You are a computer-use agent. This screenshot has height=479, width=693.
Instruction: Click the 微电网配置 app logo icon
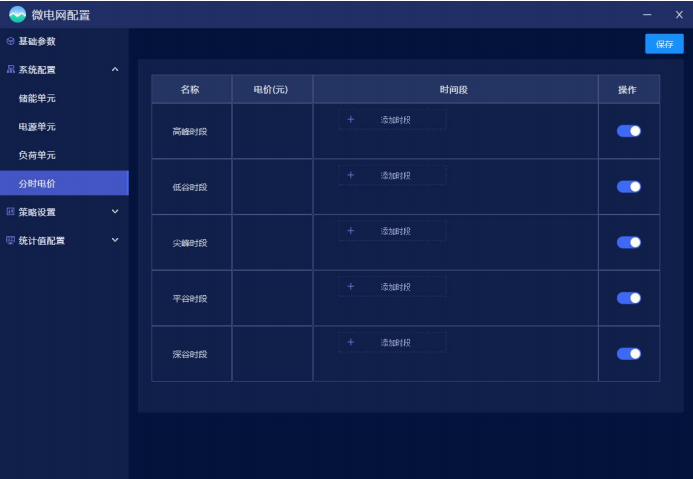pyautogui.click(x=17, y=14)
